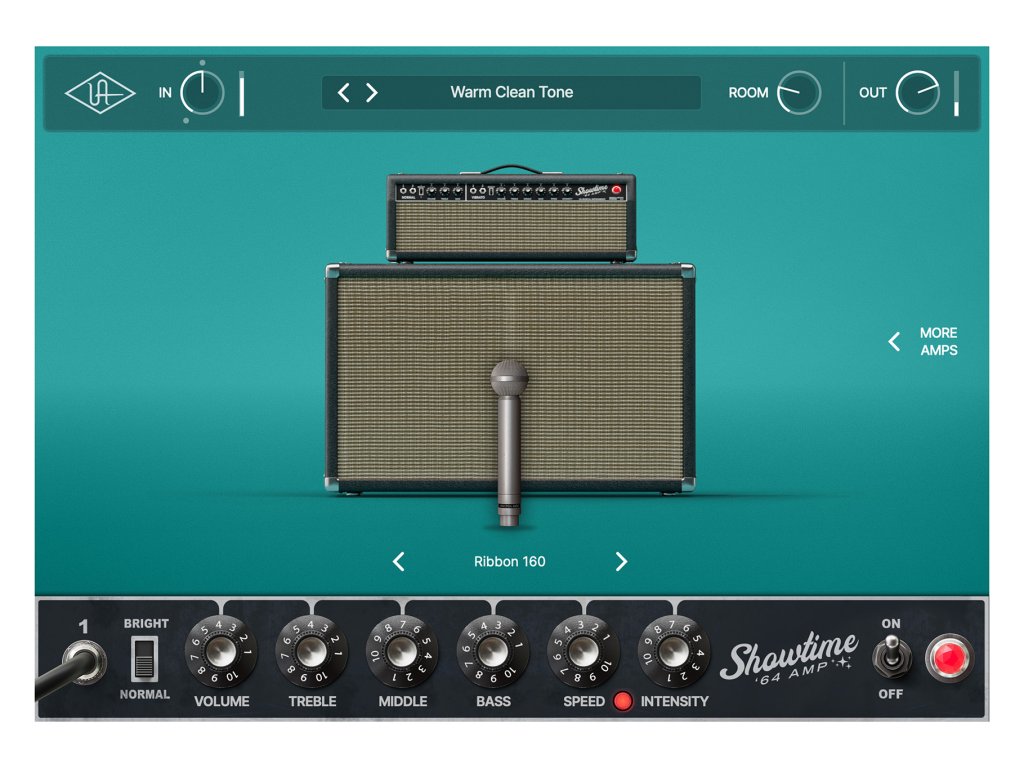Viewport: 1024px width, 768px height.
Task: Click the TREBLE knob
Action: [312, 651]
